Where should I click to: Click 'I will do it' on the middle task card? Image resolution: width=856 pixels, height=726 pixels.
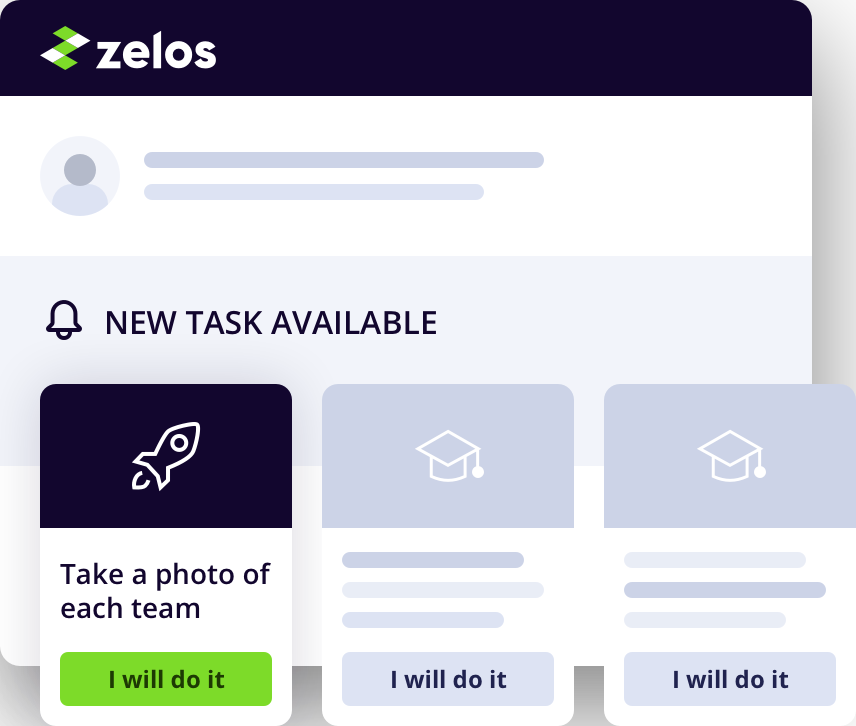[x=447, y=678]
